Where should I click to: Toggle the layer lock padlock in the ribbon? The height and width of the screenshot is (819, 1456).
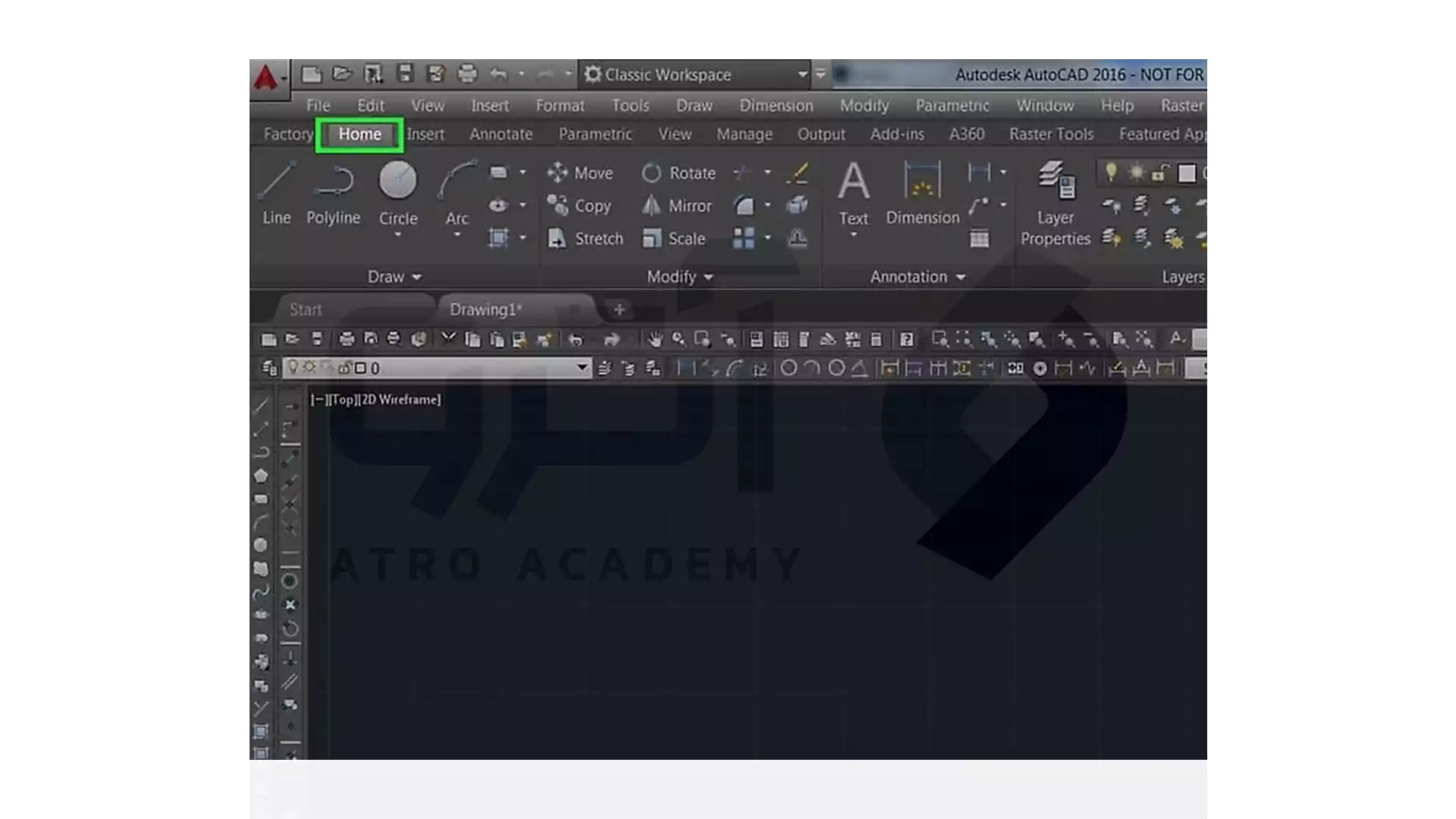pos(1159,174)
